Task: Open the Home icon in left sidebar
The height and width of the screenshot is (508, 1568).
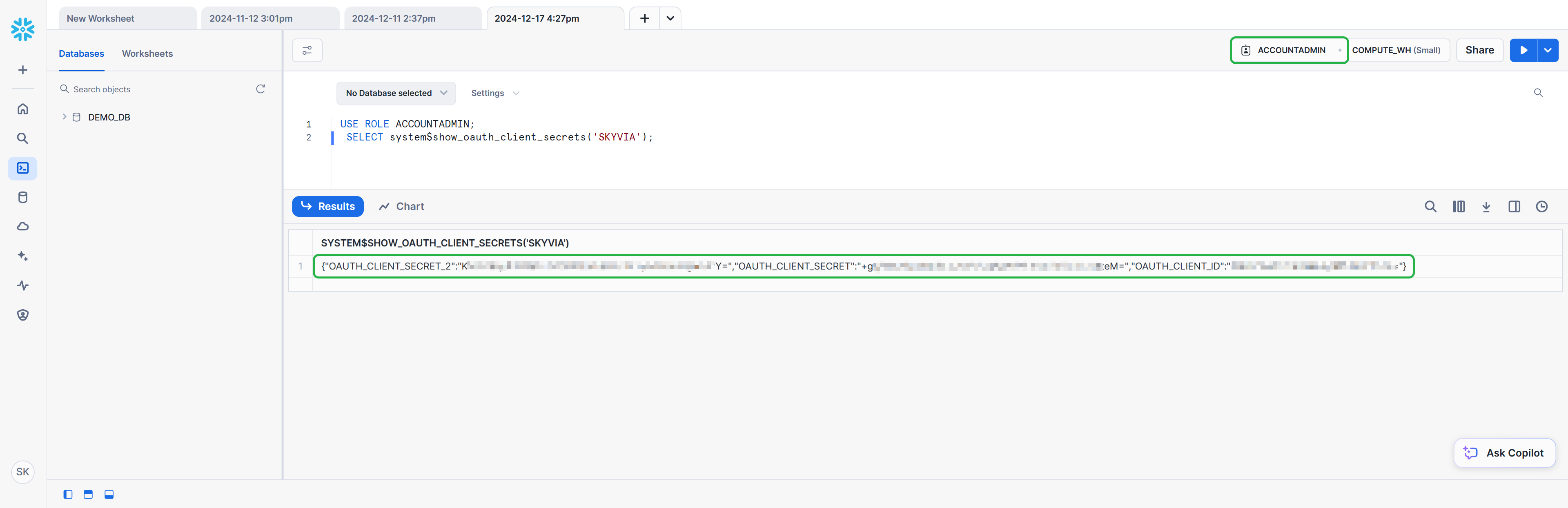Action: pos(22,109)
